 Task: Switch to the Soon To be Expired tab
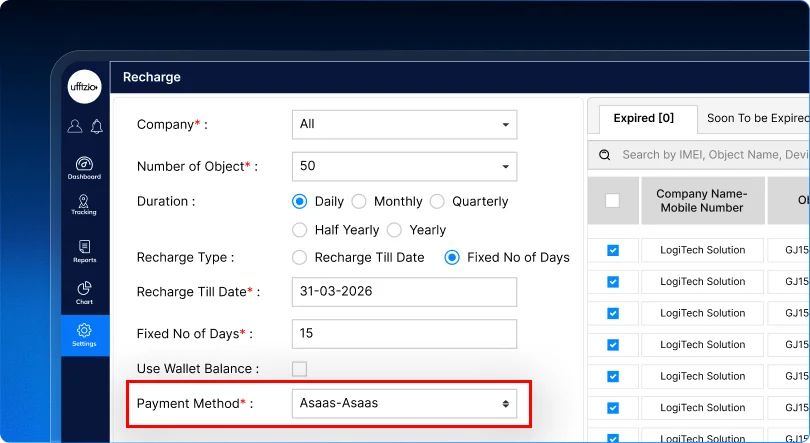pyautogui.click(x=756, y=118)
